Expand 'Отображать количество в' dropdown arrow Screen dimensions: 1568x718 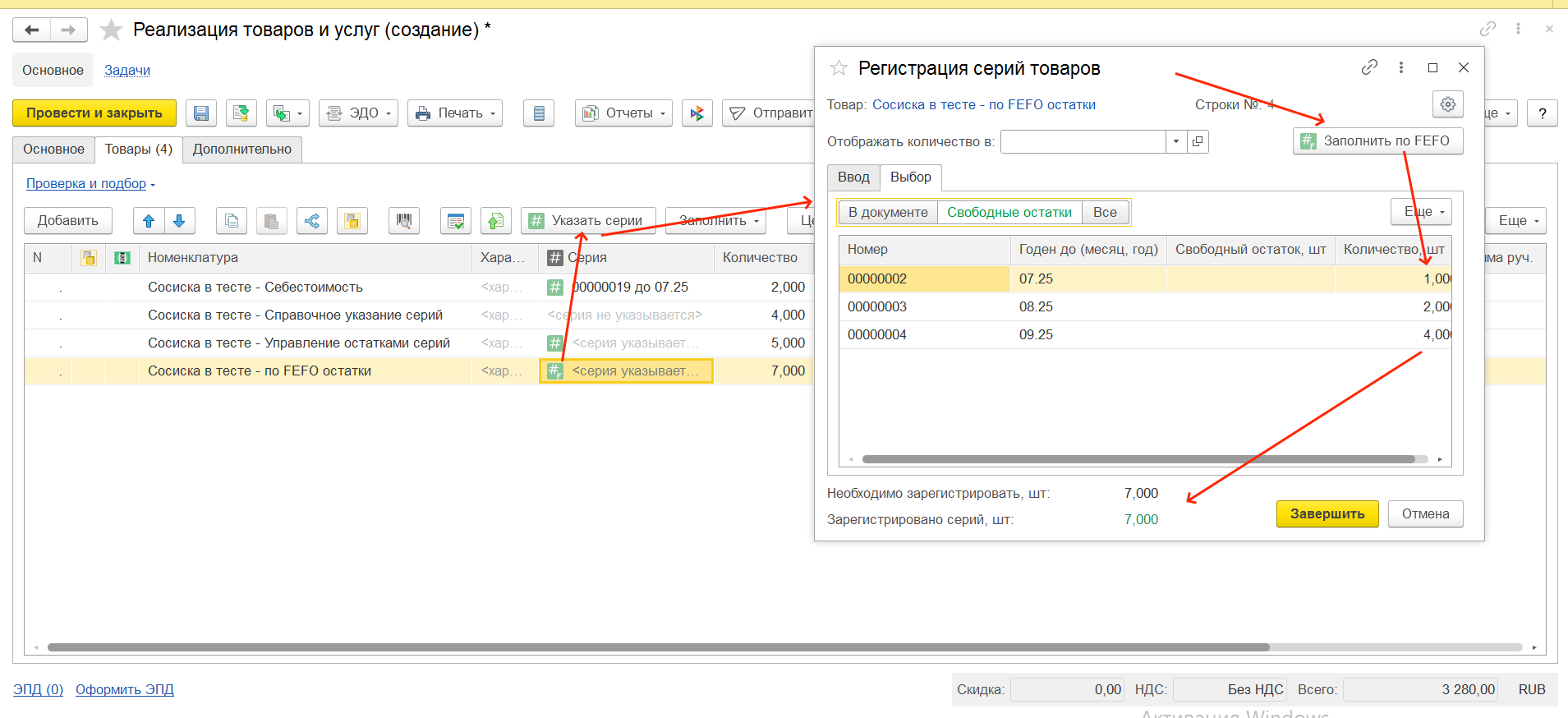point(1176,141)
